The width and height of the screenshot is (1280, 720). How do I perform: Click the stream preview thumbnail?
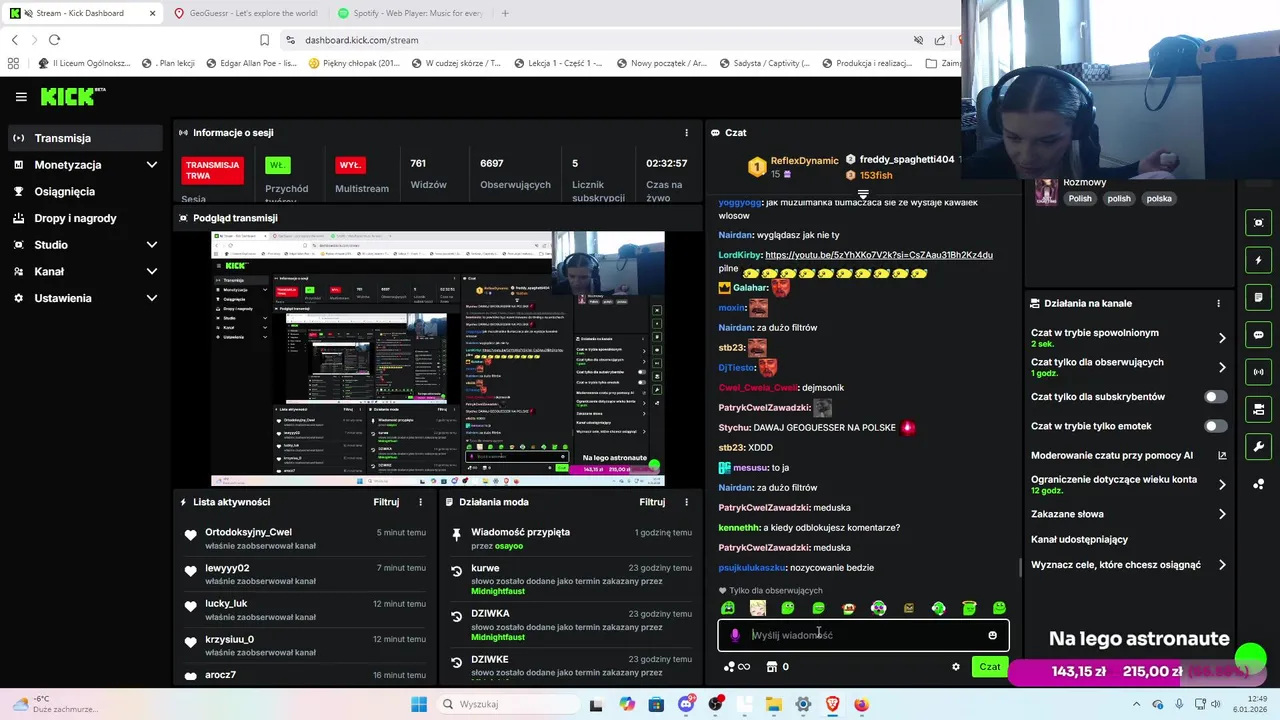[437, 358]
